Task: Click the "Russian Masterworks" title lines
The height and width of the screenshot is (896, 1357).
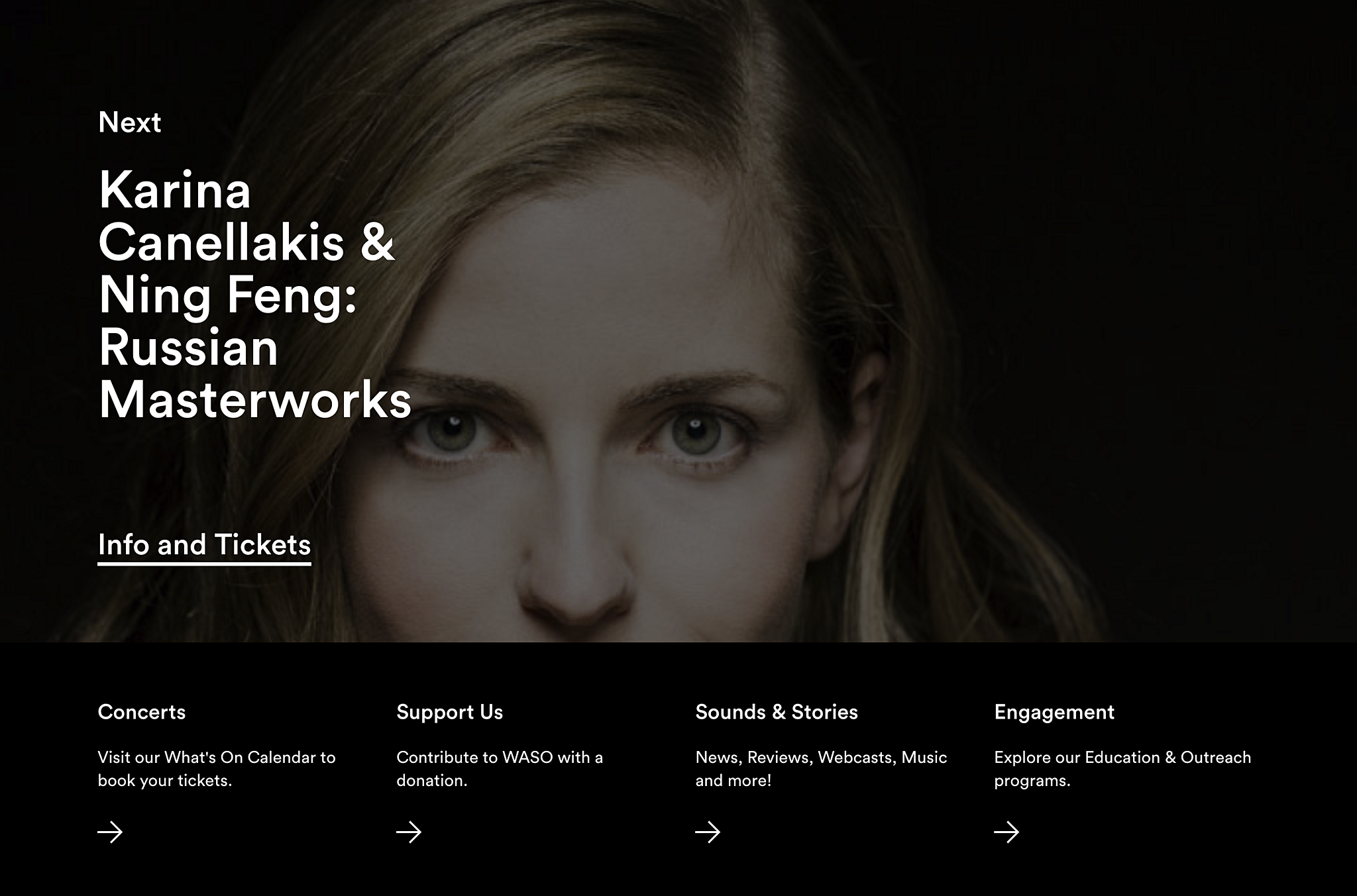Action: click(255, 374)
